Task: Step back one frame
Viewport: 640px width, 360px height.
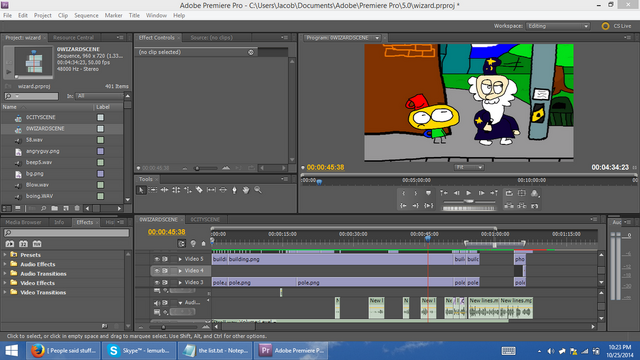Action: 456,193
